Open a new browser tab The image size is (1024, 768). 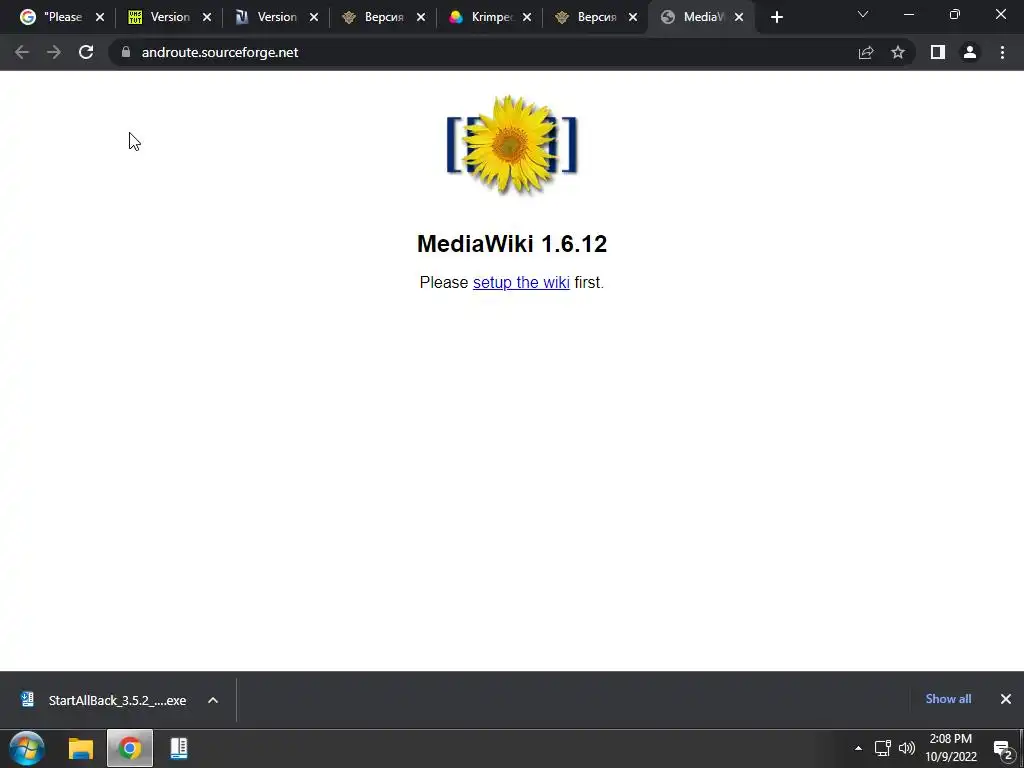[x=776, y=18]
